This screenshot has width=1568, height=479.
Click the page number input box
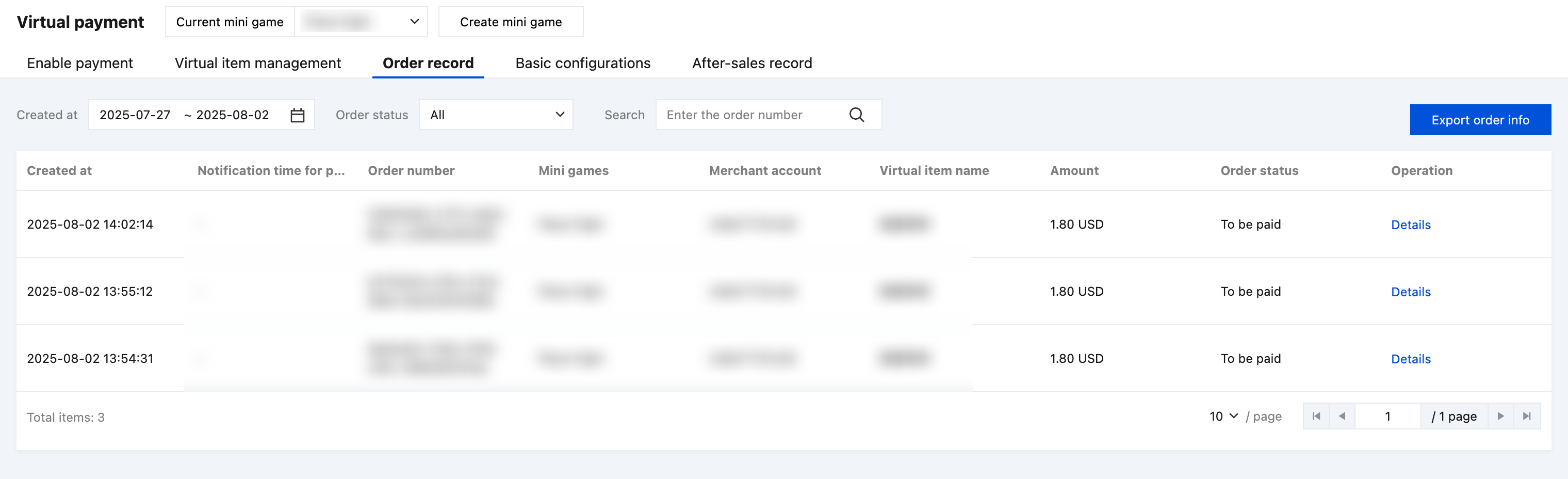[1387, 416]
